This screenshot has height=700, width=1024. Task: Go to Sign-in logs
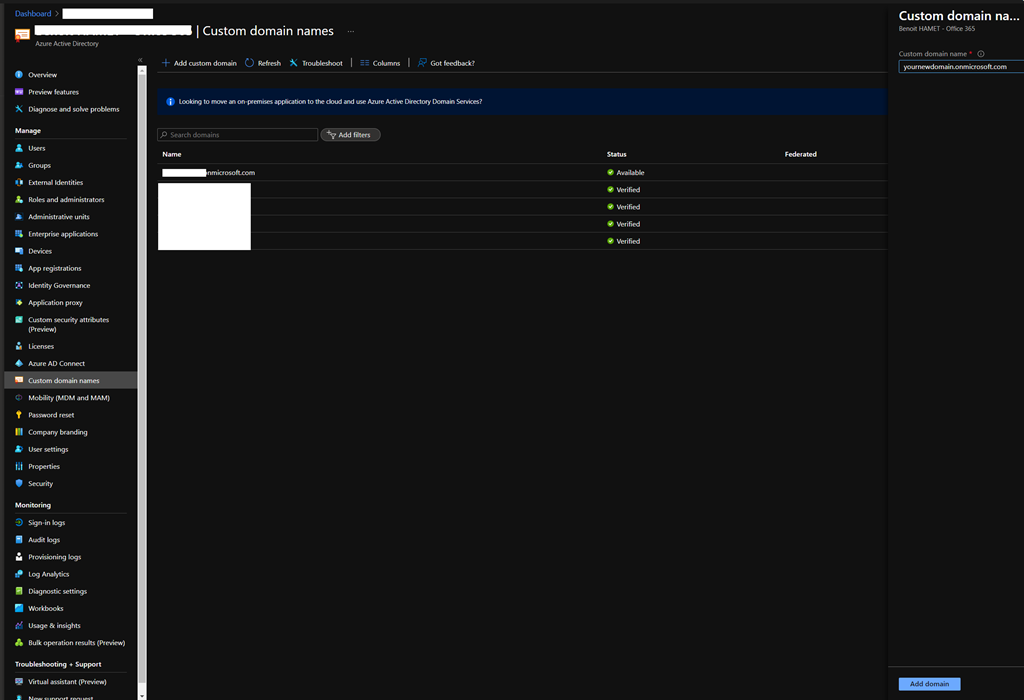click(x=46, y=523)
